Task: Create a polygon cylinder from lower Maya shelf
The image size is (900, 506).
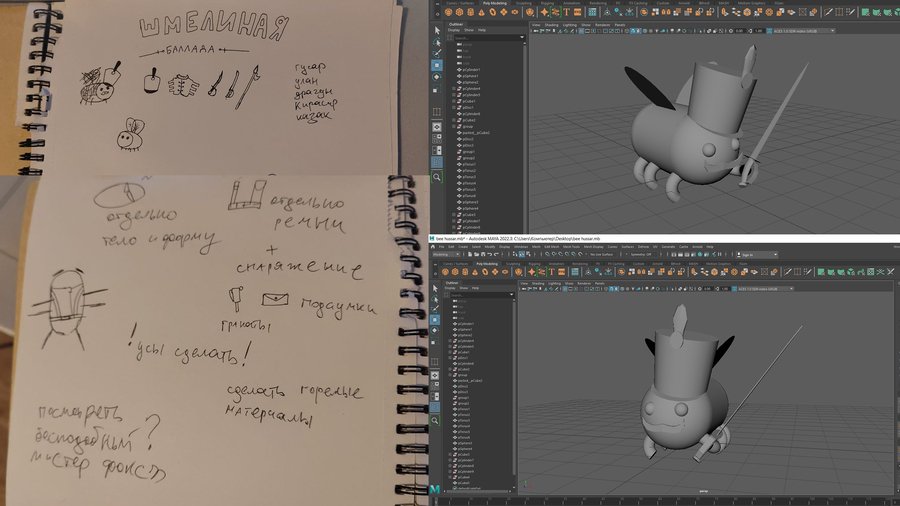Action: pyautogui.click(x=465, y=272)
